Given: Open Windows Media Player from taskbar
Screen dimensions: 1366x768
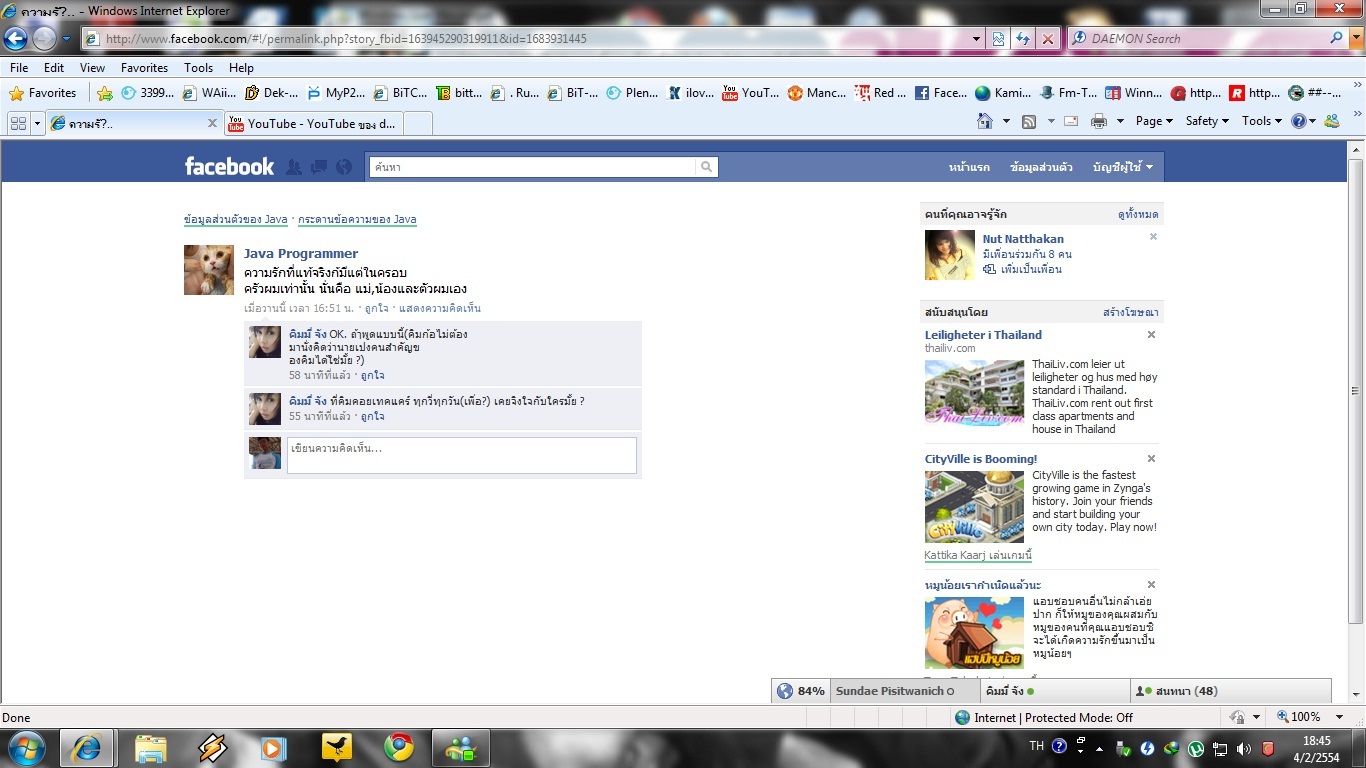Looking at the screenshot, I should pyautogui.click(x=274, y=748).
